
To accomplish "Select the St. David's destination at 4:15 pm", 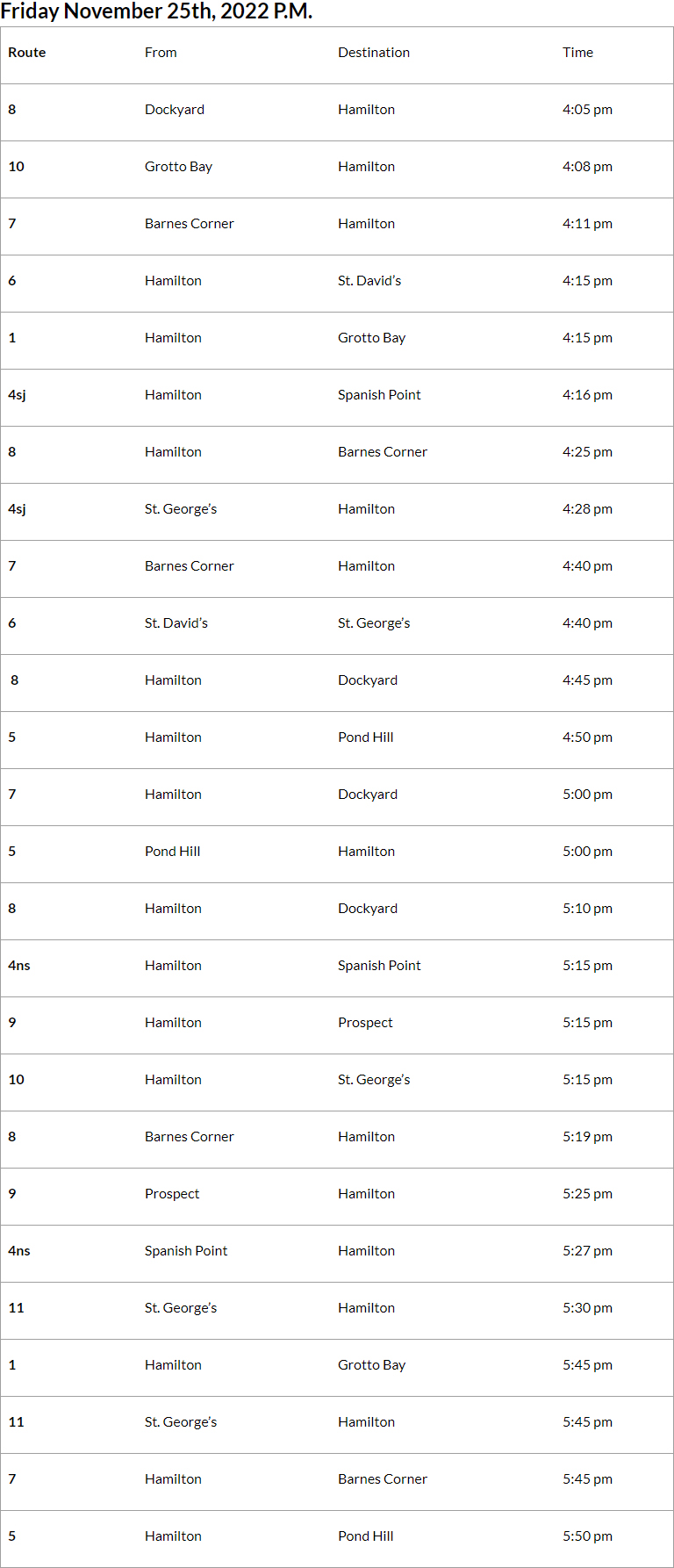I will 369,281.
